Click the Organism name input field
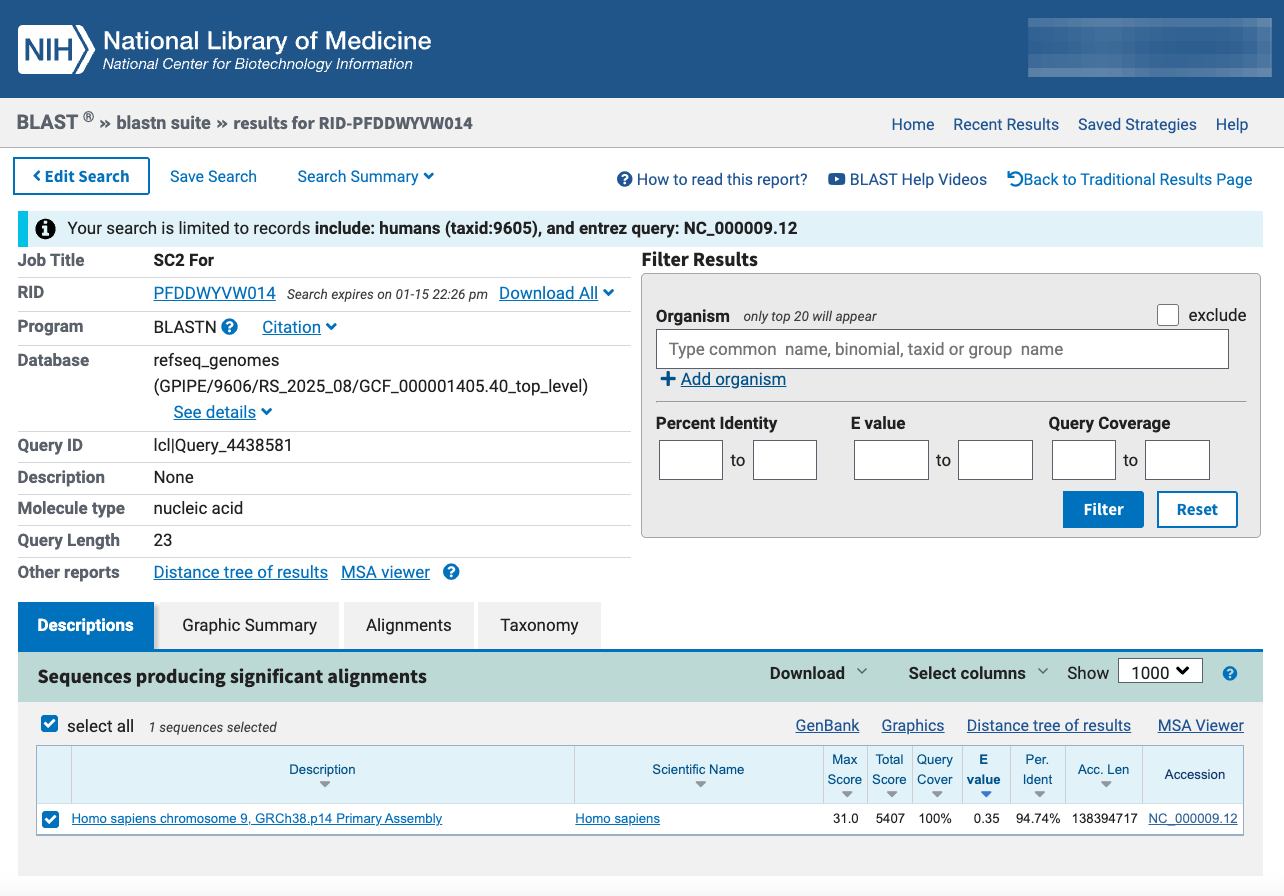Screen dimensions: 1284x896 click(x=942, y=349)
